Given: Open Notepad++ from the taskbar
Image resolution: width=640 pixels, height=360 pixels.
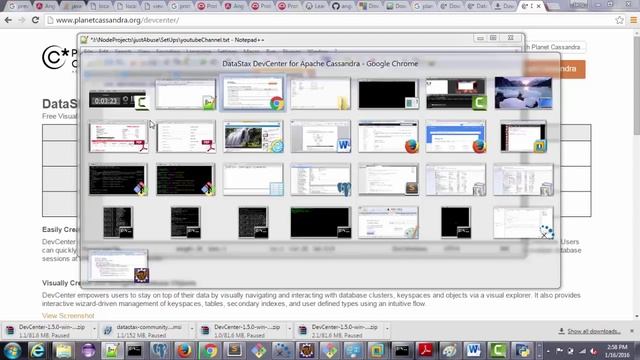Looking at the screenshot, I should (112, 351).
